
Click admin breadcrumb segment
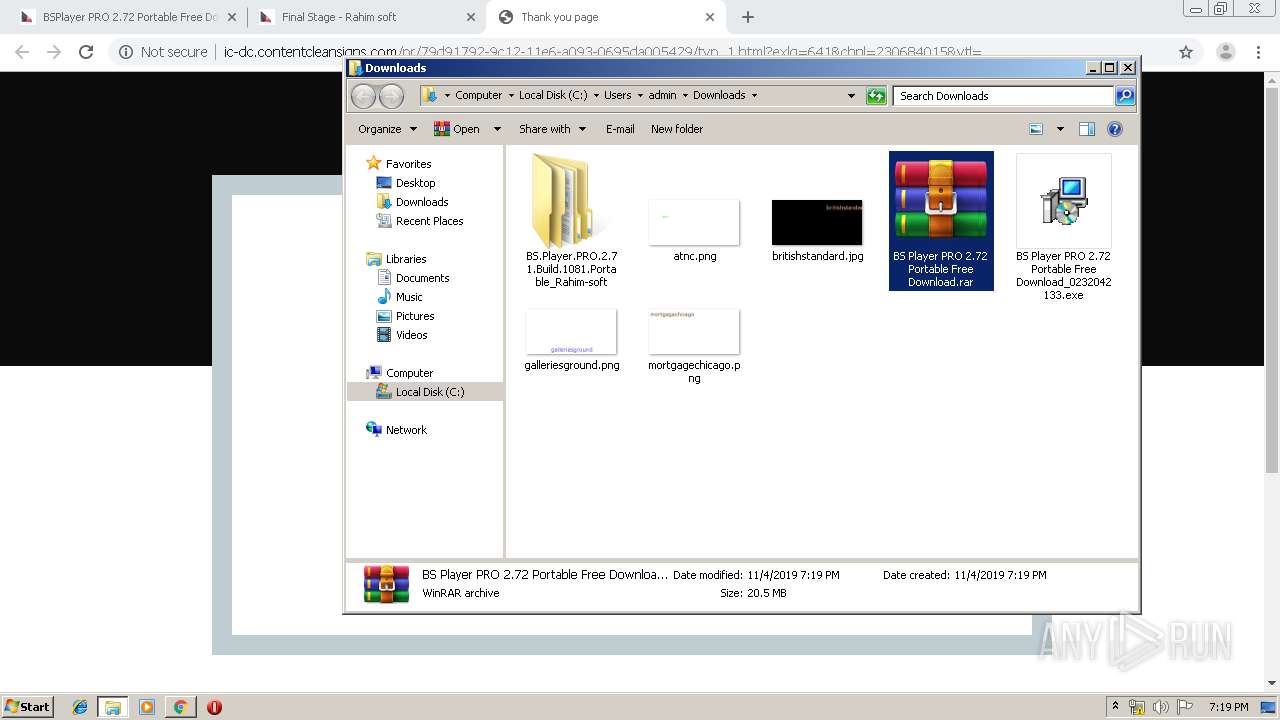coord(662,96)
